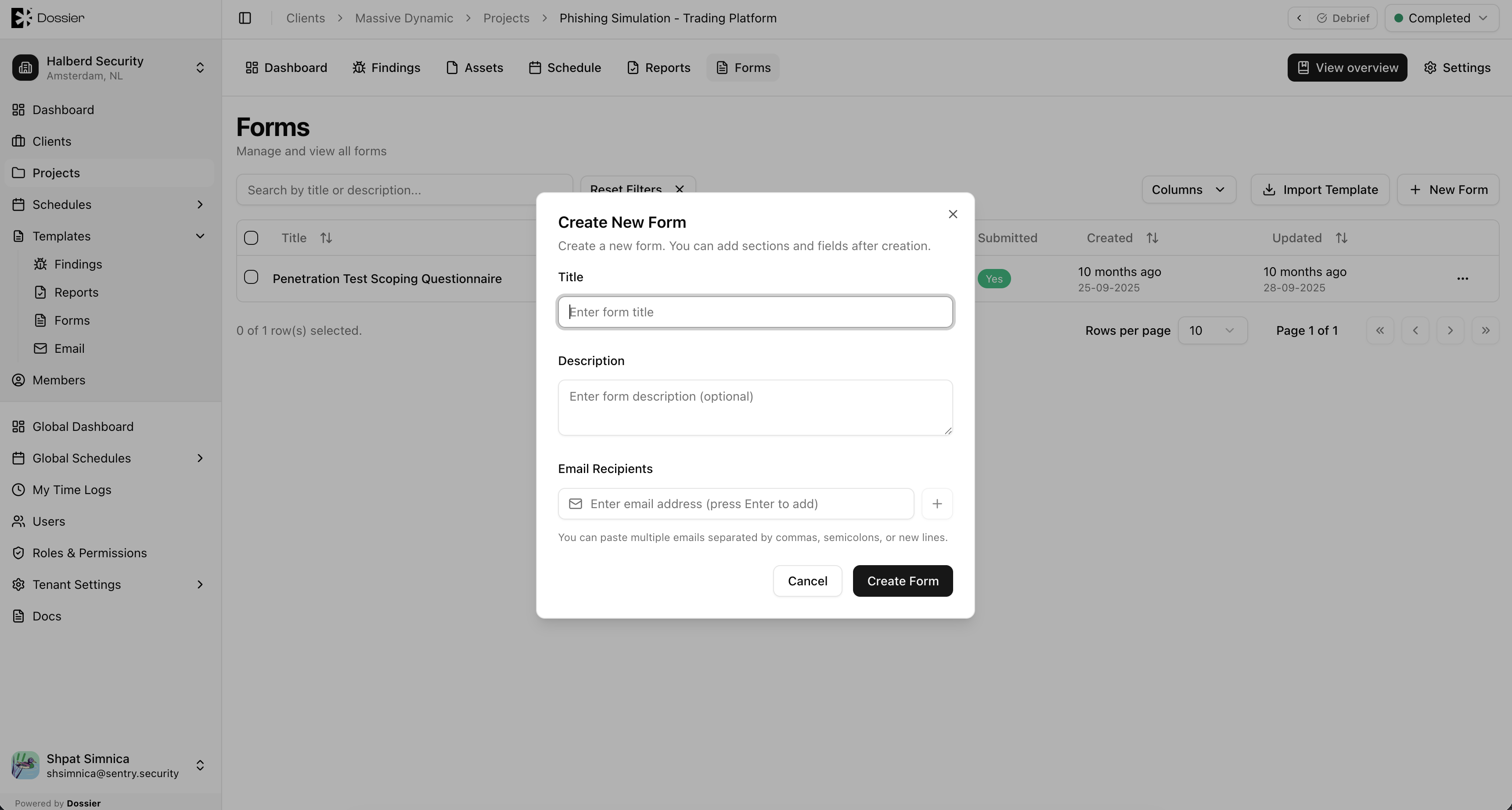Close the Create New Form dialog
This screenshot has width=1512, height=810.
[x=953, y=214]
